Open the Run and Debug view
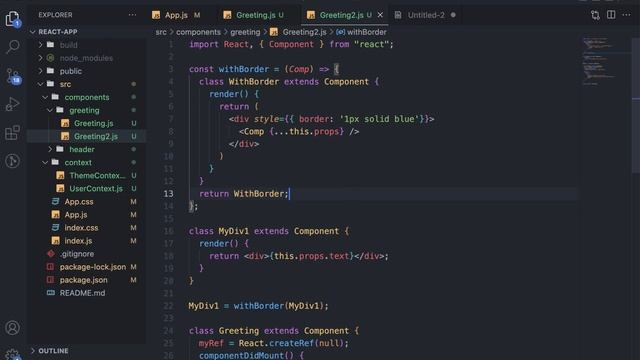Image resolution: width=640 pixels, height=360 pixels. [13, 104]
